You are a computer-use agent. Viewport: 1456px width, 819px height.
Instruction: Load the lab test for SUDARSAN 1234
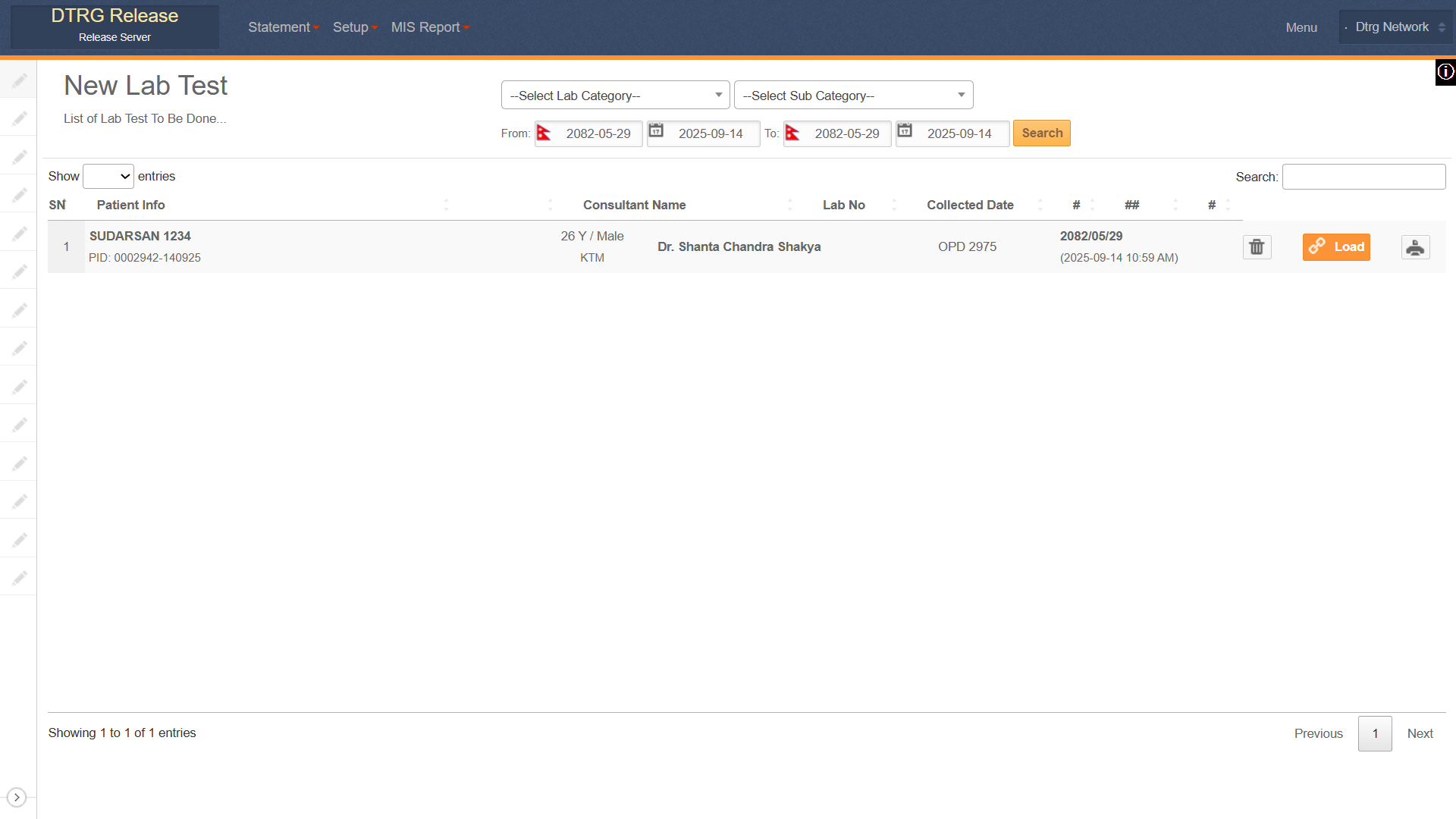tap(1336, 247)
